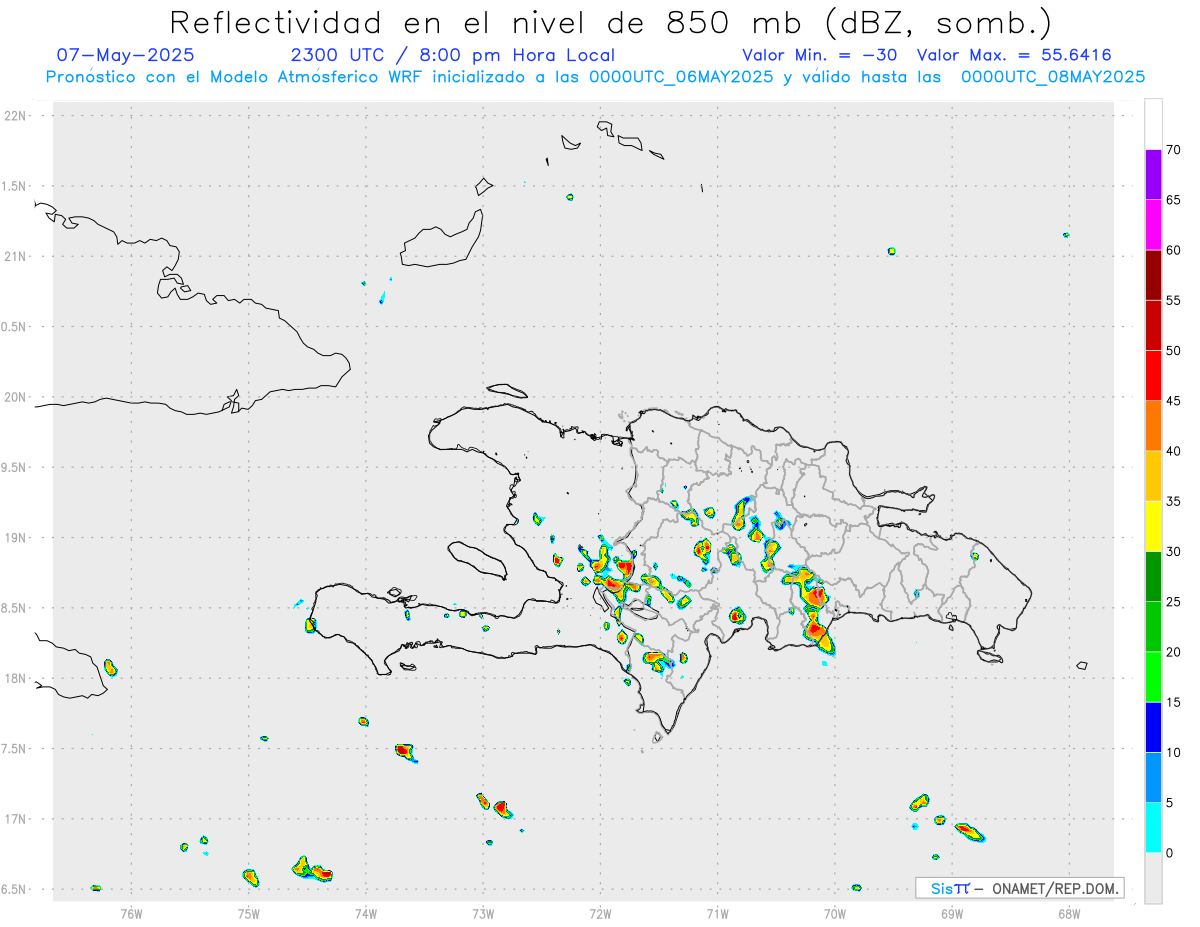Click the '35' tick label on the colorbar
The image size is (1200, 927).
point(1173,501)
